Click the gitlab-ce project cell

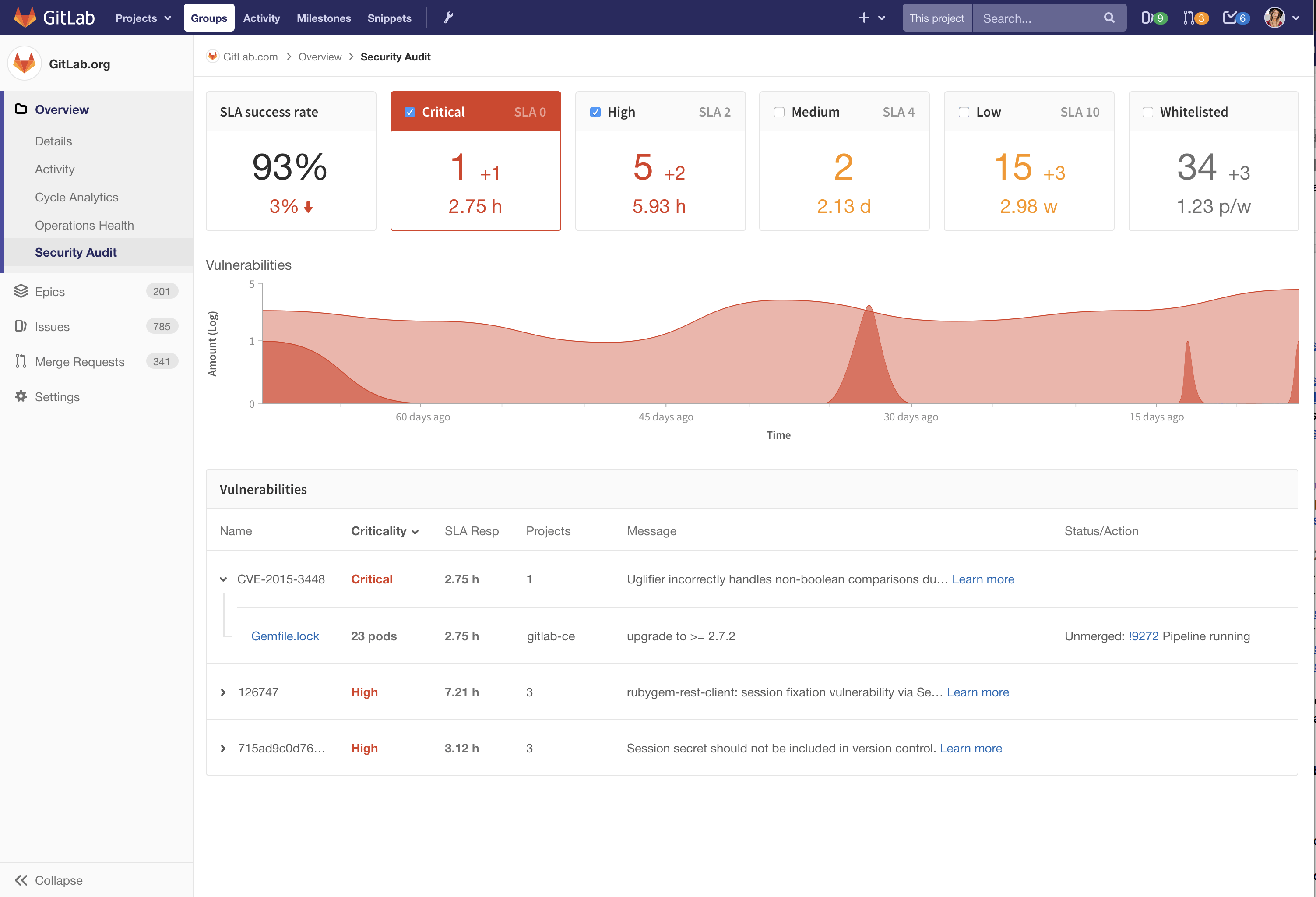click(550, 636)
